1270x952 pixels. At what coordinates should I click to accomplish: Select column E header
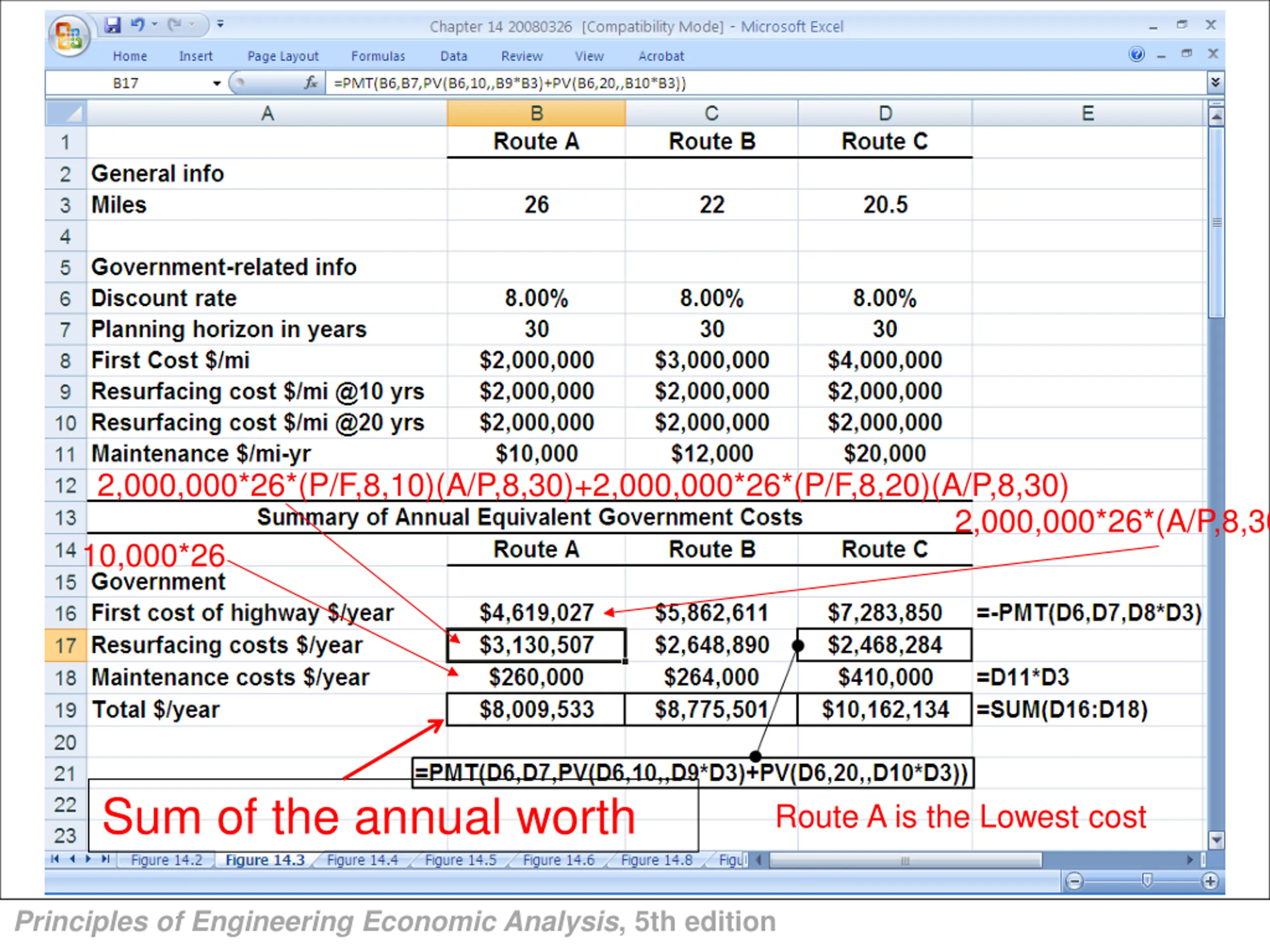tap(1087, 113)
